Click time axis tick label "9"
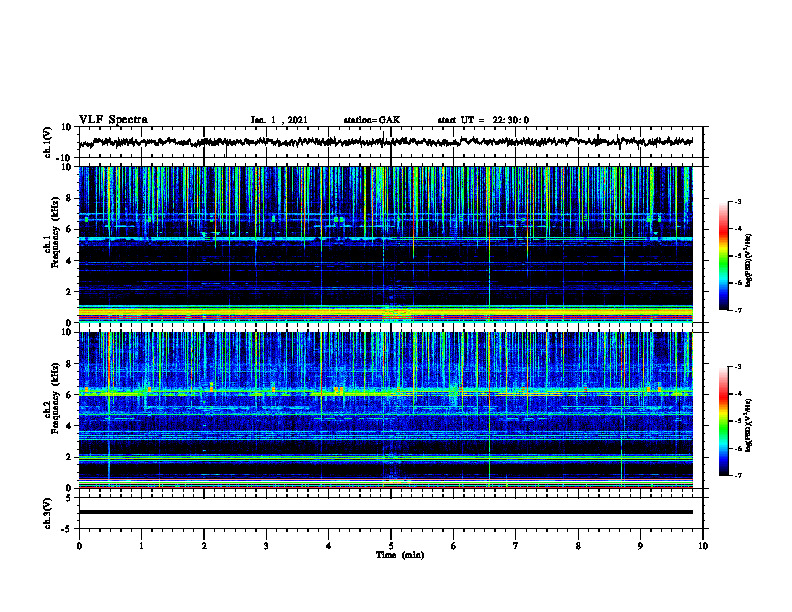Image resolution: width=792 pixels, height=612 pixels. (640, 546)
